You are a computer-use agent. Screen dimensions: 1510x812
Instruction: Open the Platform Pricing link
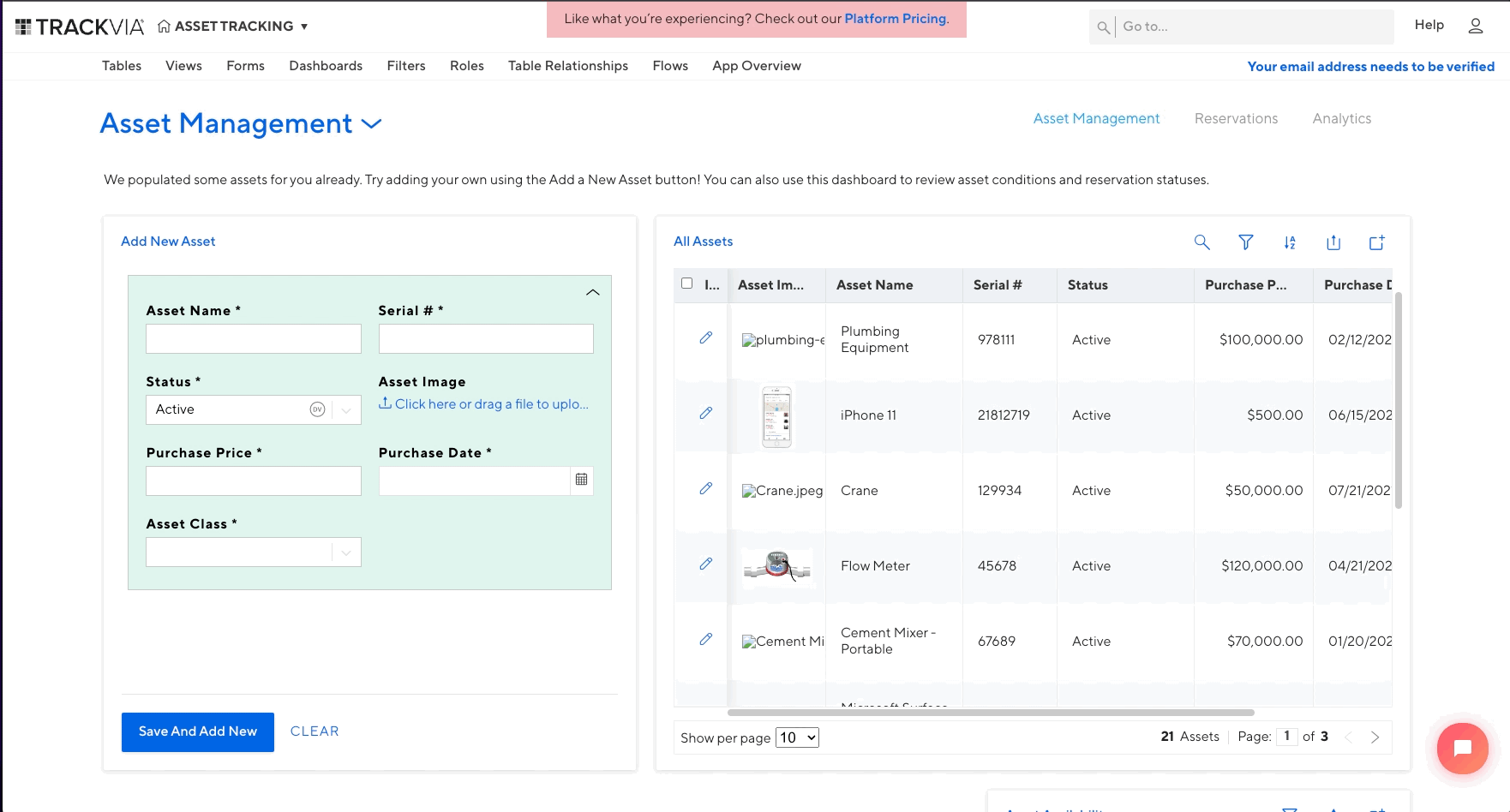(895, 19)
